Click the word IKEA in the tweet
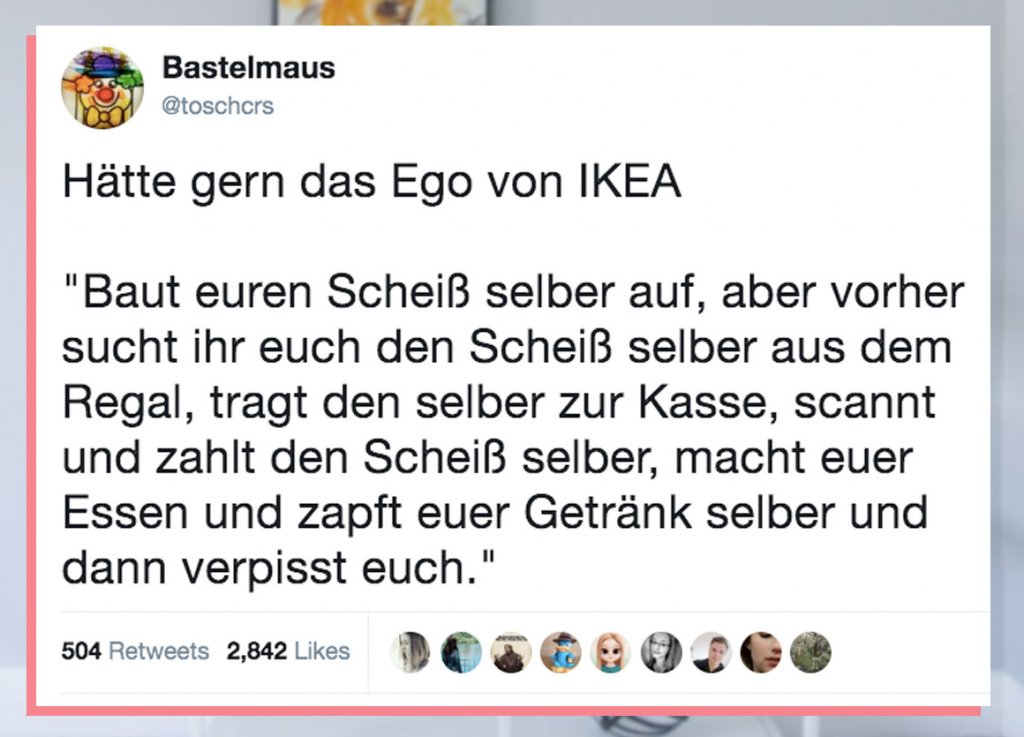Viewport: 1024px width, 737px height. tap(630, 184)
